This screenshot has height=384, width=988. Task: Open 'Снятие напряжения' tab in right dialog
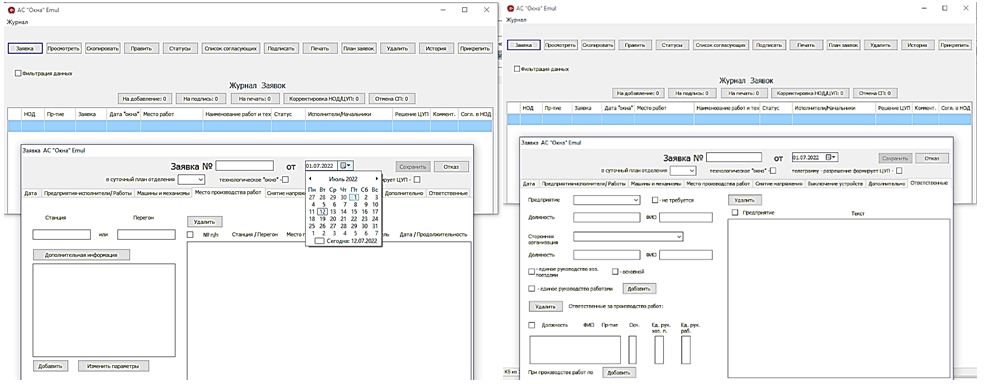(x=780, y=183)
